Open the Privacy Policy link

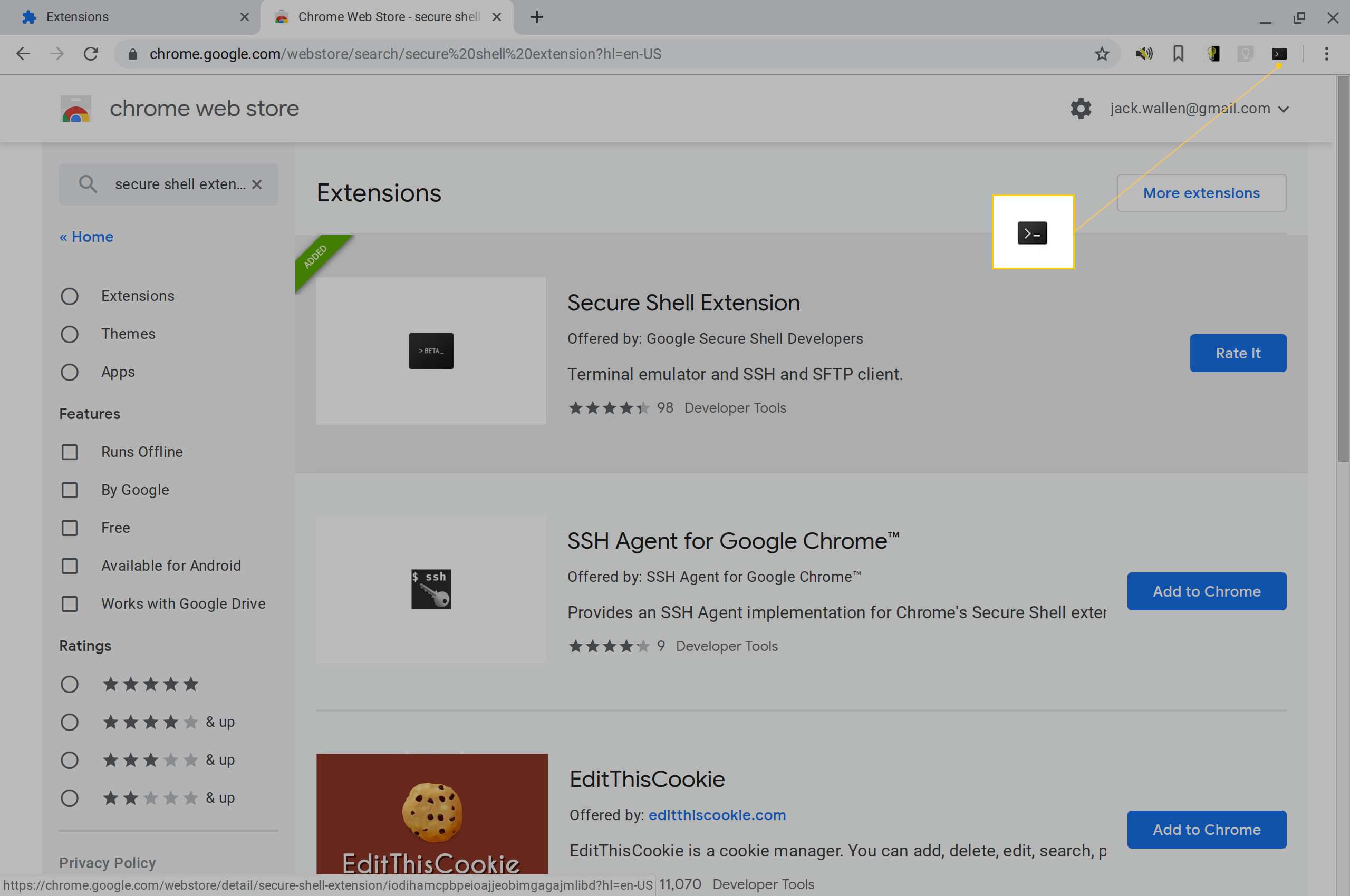108,863
